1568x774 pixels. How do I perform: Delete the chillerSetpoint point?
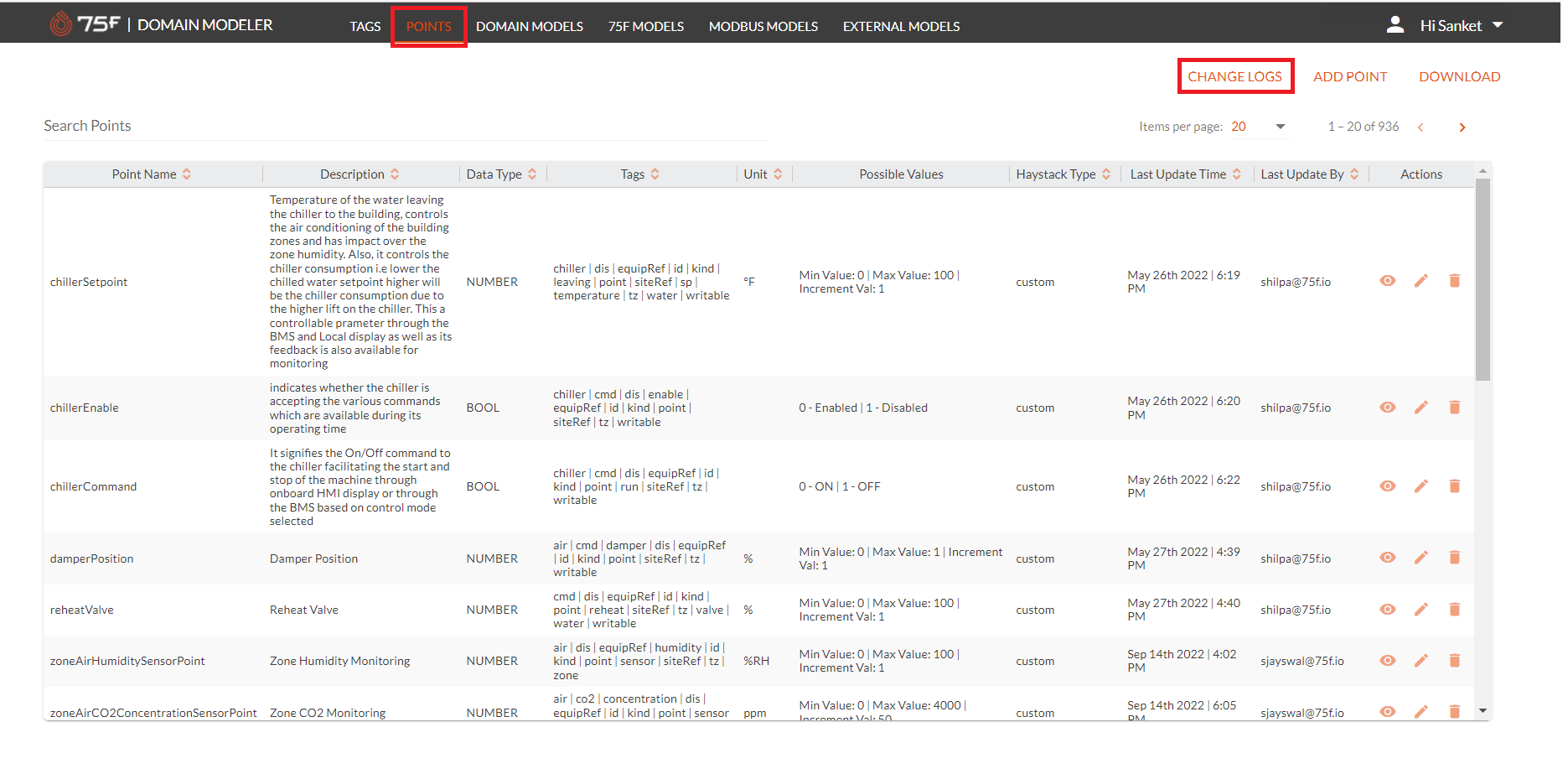pyautogui.click(x=1455, y=281)
